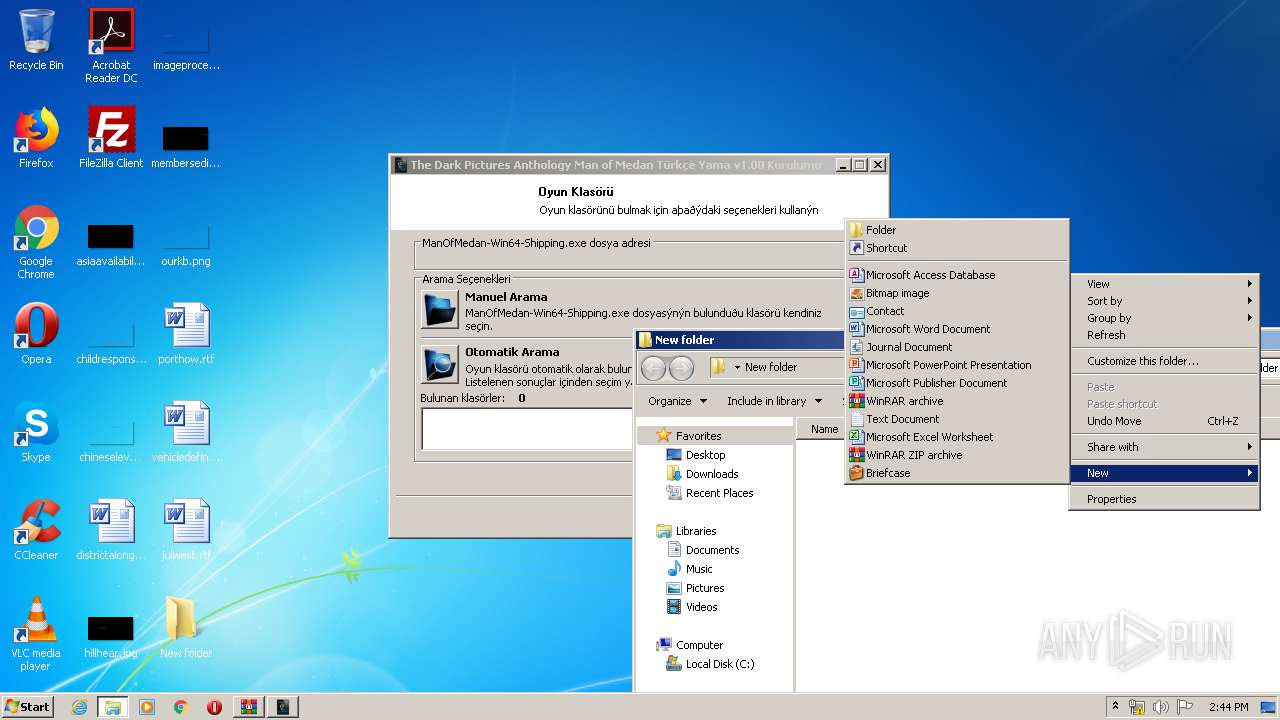The image size is (1280, 720).
Task: Click the Name column header
Action: [824, 429]
